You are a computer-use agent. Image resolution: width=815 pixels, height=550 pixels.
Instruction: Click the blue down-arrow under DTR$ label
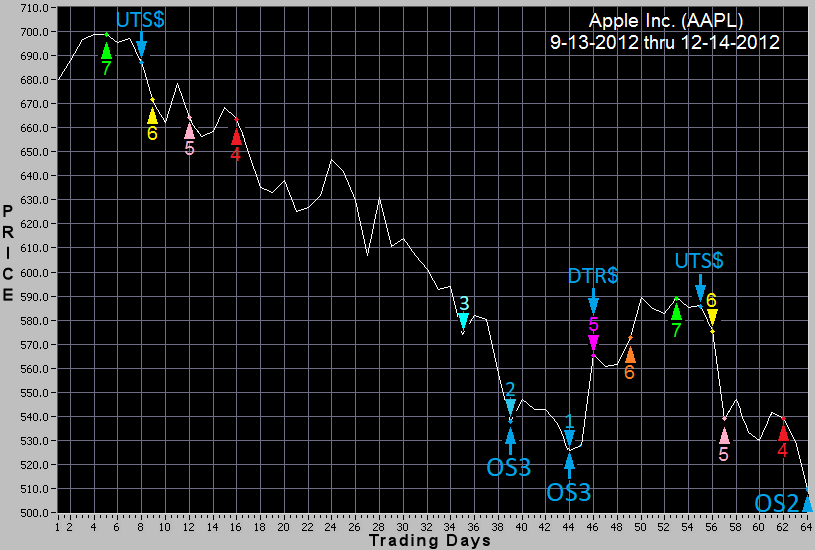click(x=593, y=301)
